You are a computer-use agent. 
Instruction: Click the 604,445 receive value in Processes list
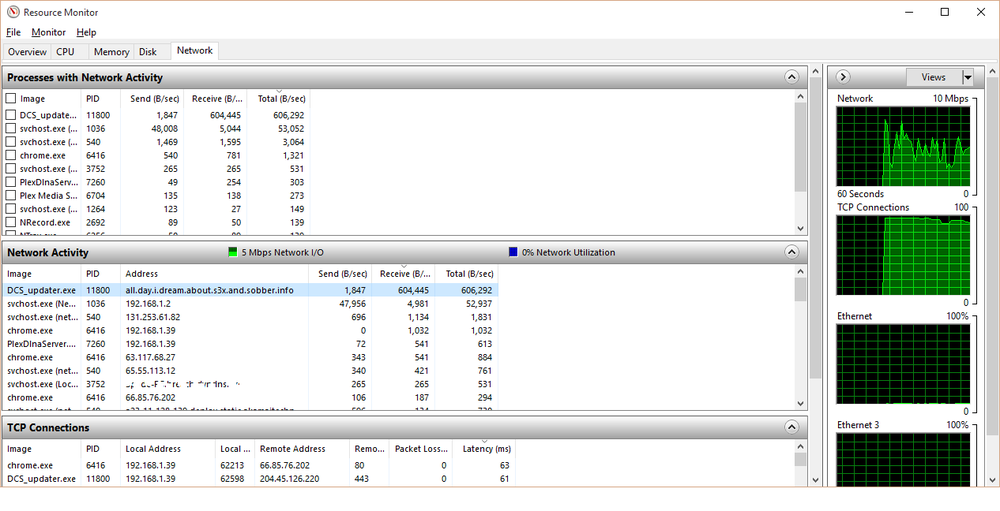tap(225, 115)
